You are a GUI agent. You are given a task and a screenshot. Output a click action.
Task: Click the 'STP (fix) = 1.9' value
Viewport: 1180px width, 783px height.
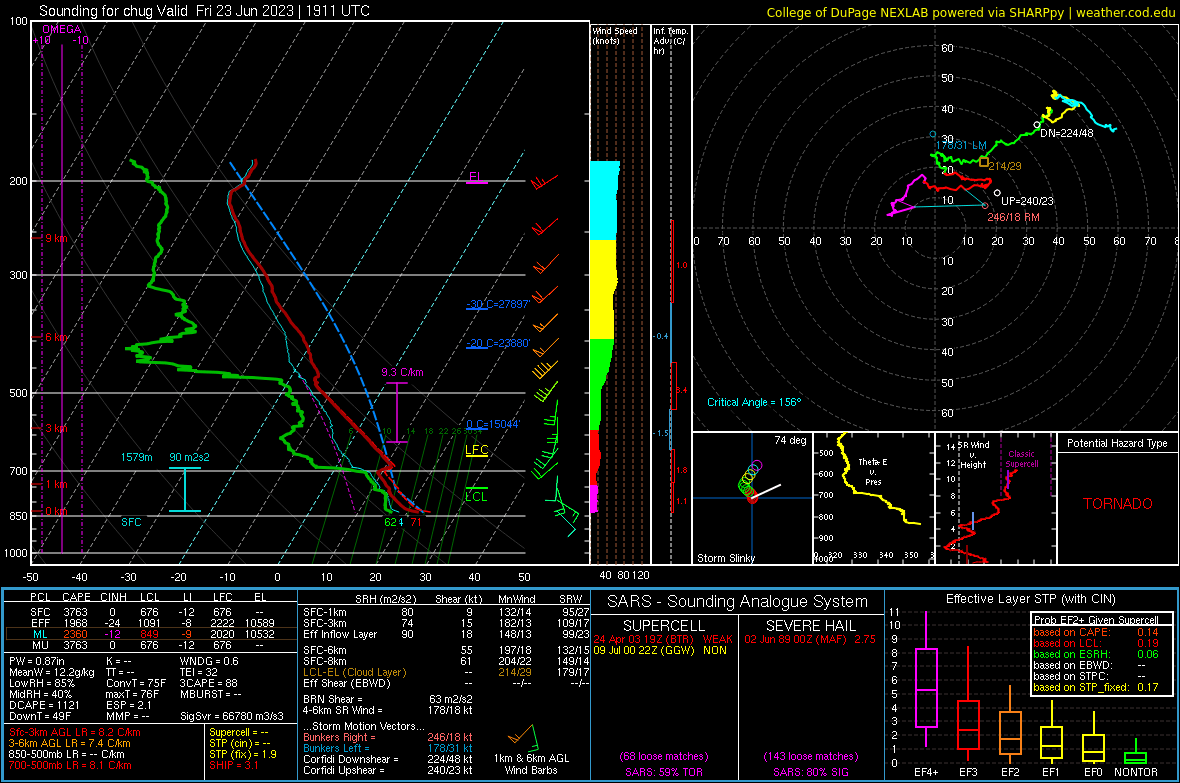243,754
